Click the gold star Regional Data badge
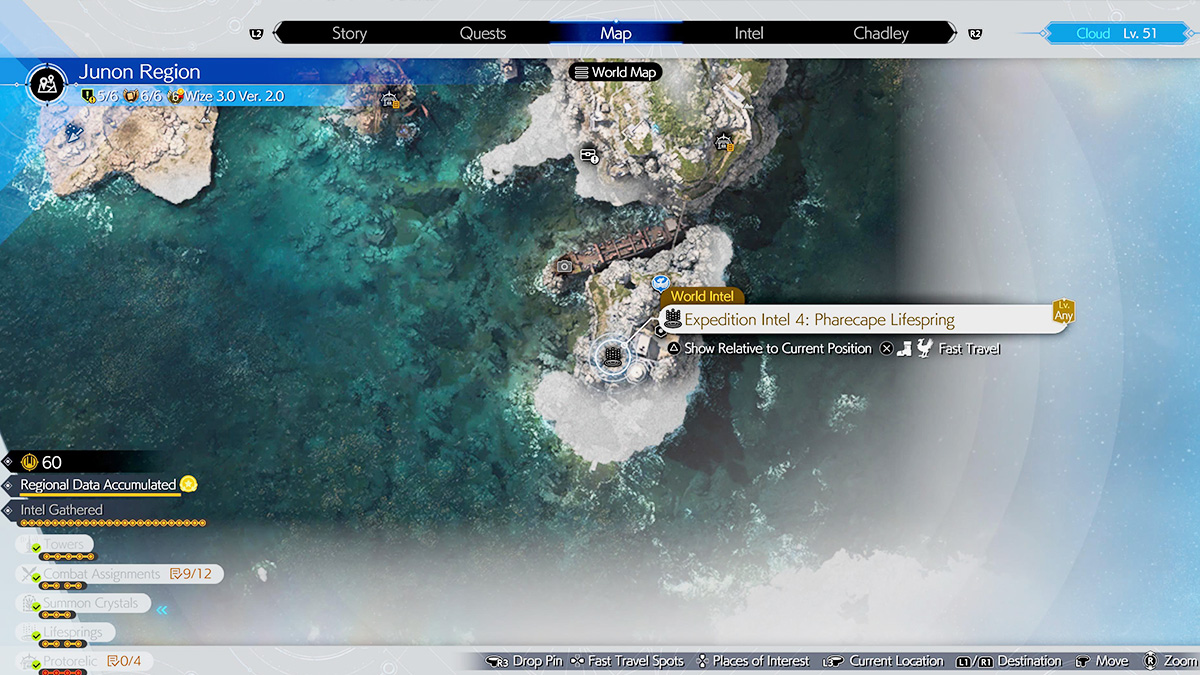Viewport: 1200px width, 675px height. (189, 485)
